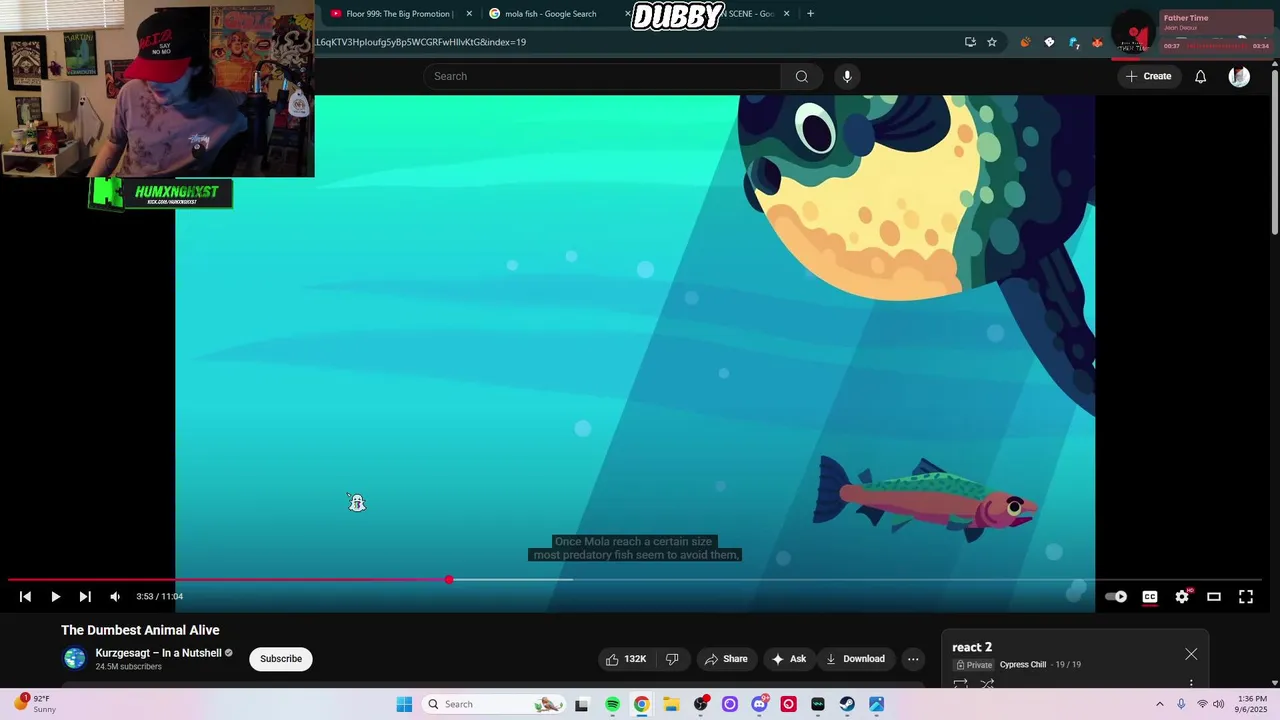Image resolution: width=1280 pixels, height=720 pixels.
Task: Click the Windows taskbar Search box
Action: point(494,704)
